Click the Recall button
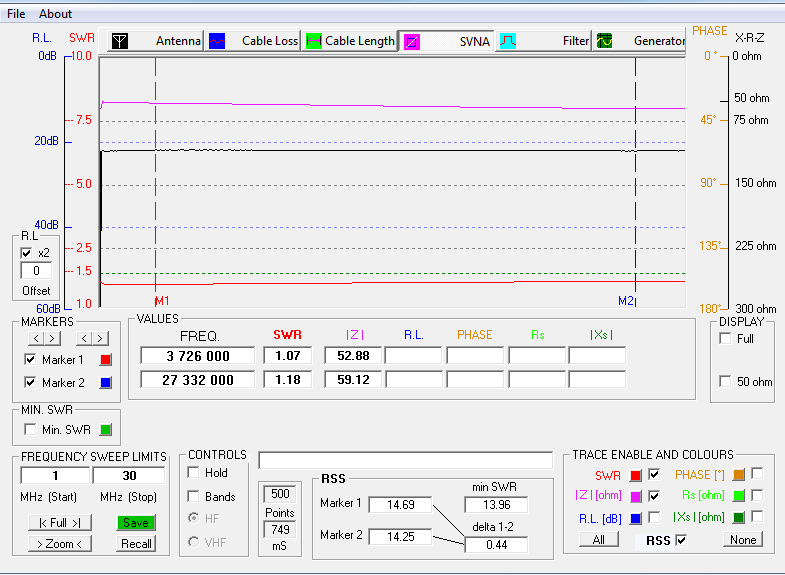 pos(136,543)
